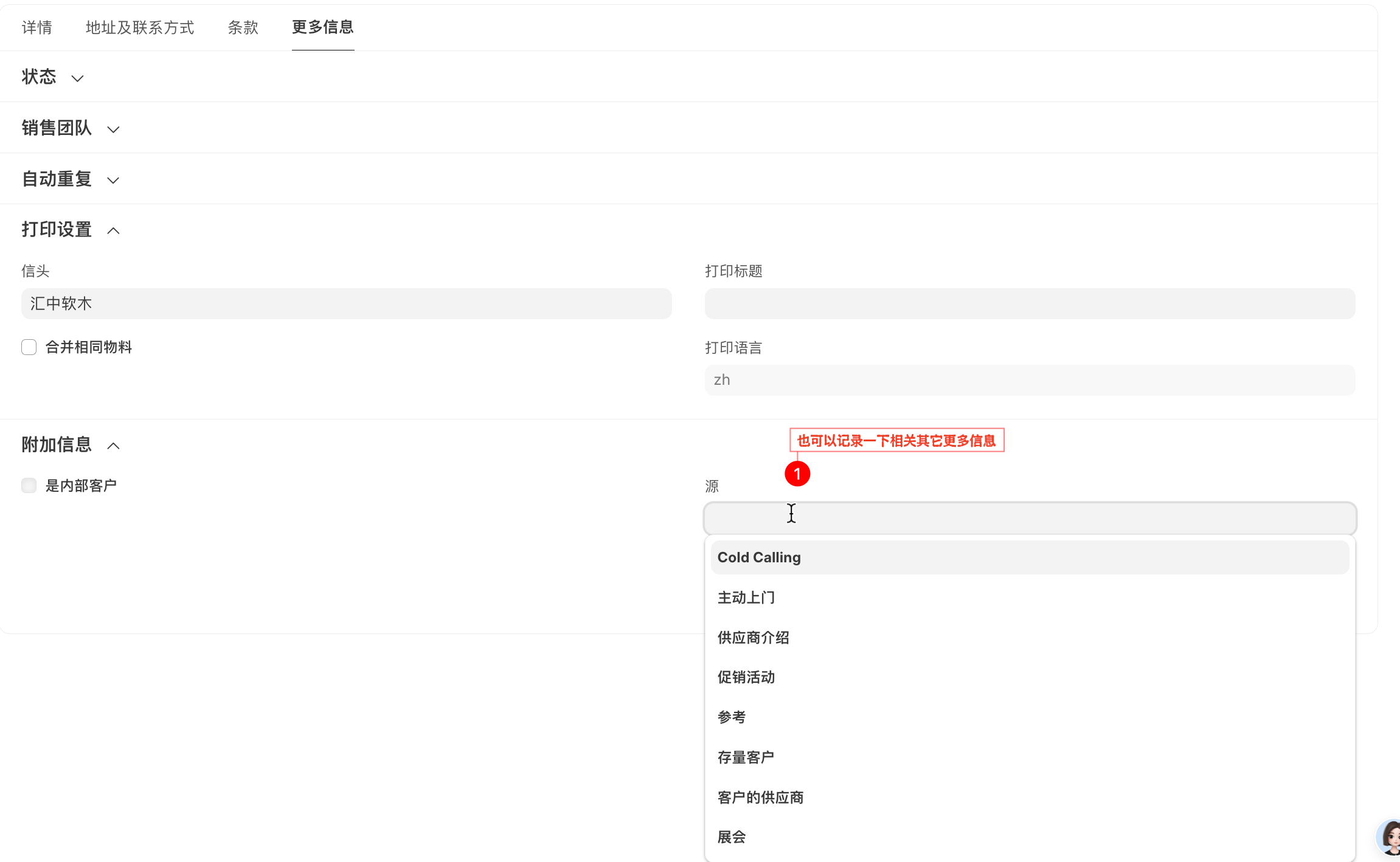Screen dimensions: 1400x862
Task: Select 促销活动 from the list
Action: point(746,677)
